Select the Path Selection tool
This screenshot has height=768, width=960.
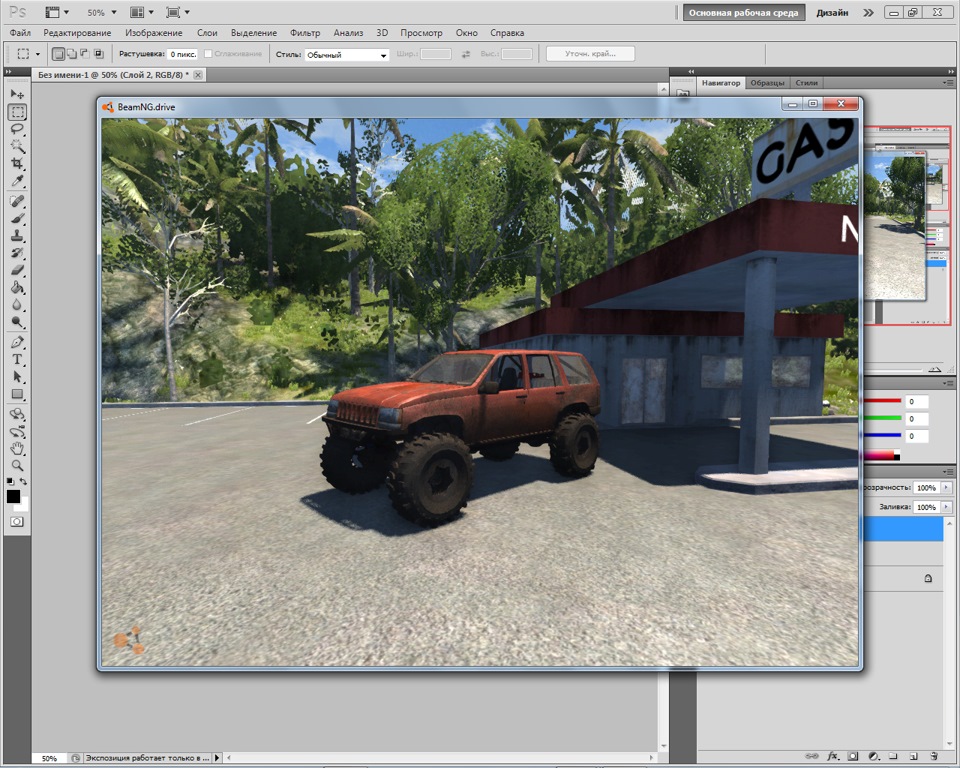click(x=17, y=377)
